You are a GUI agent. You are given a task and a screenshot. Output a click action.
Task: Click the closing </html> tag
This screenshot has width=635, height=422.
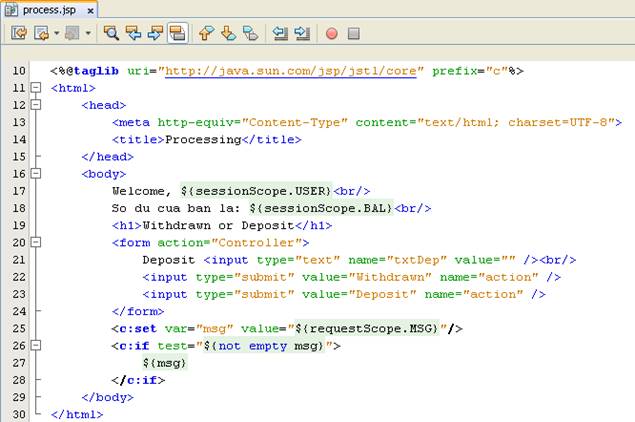pos(77,414)
